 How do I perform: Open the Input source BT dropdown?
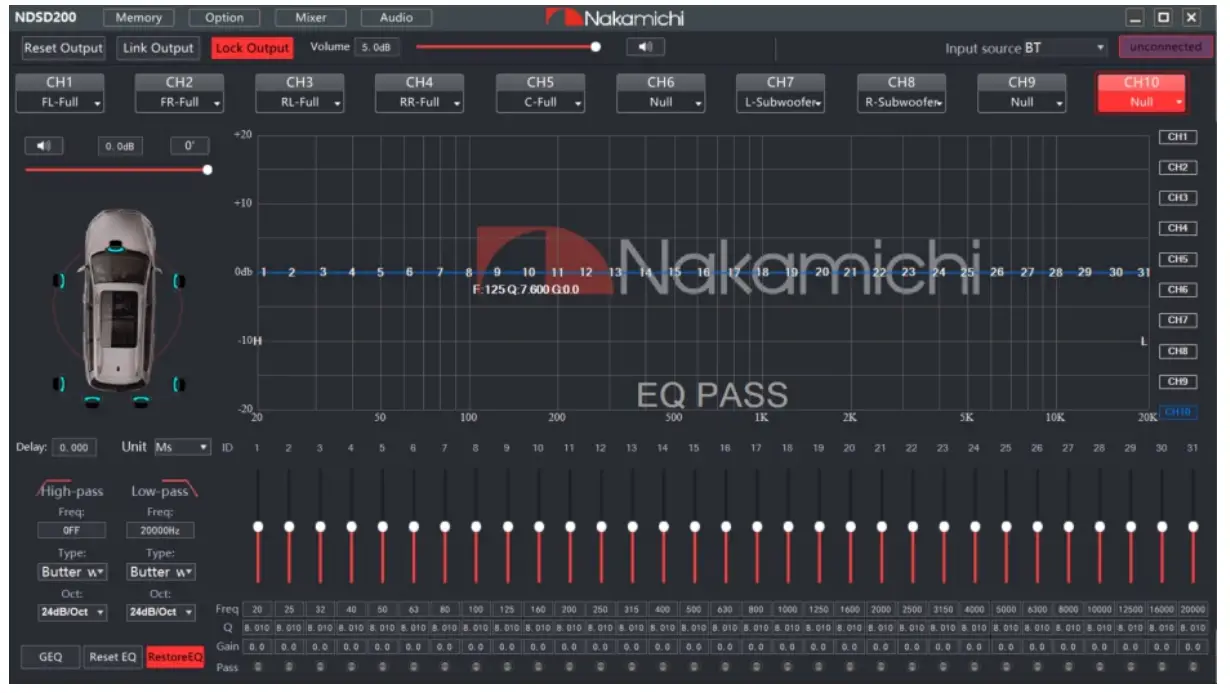pos(1065,47)
